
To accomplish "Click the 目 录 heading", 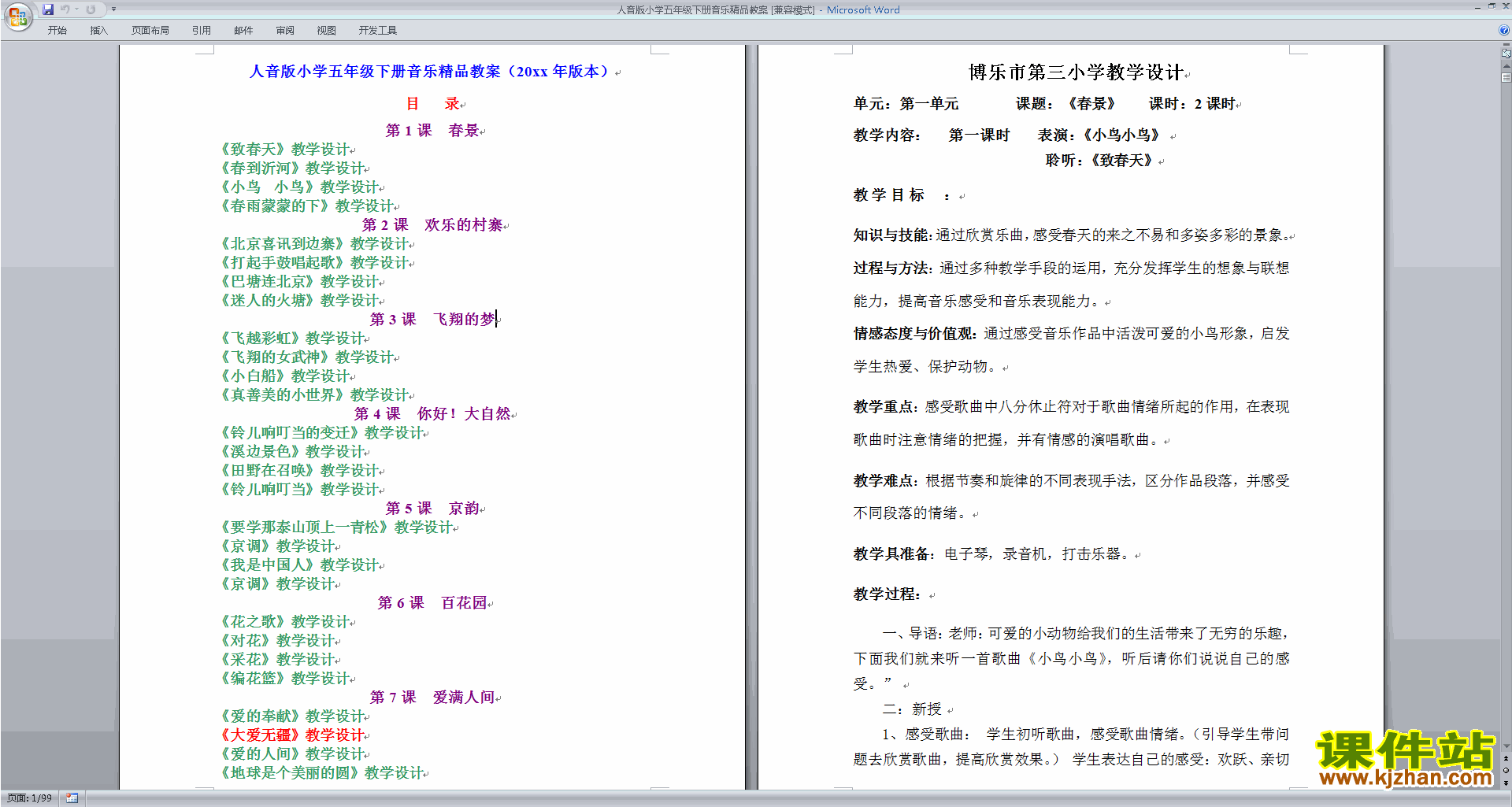I will pyautogui.click(x=432, y=103).
